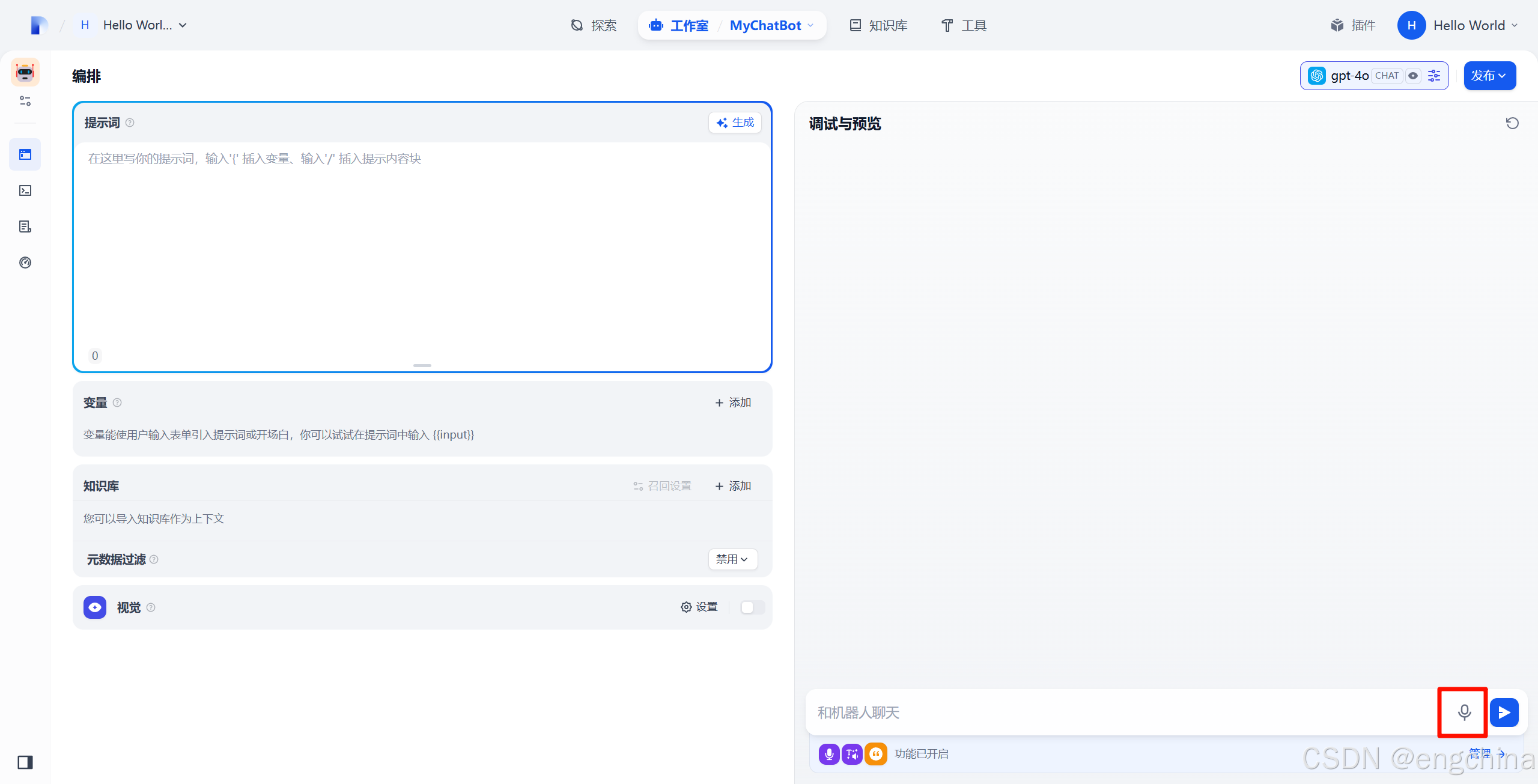Click the refresh conversation icon in preview
Image resolution: width=1538 pixels, height=784 pixels.
(1512, 123)
